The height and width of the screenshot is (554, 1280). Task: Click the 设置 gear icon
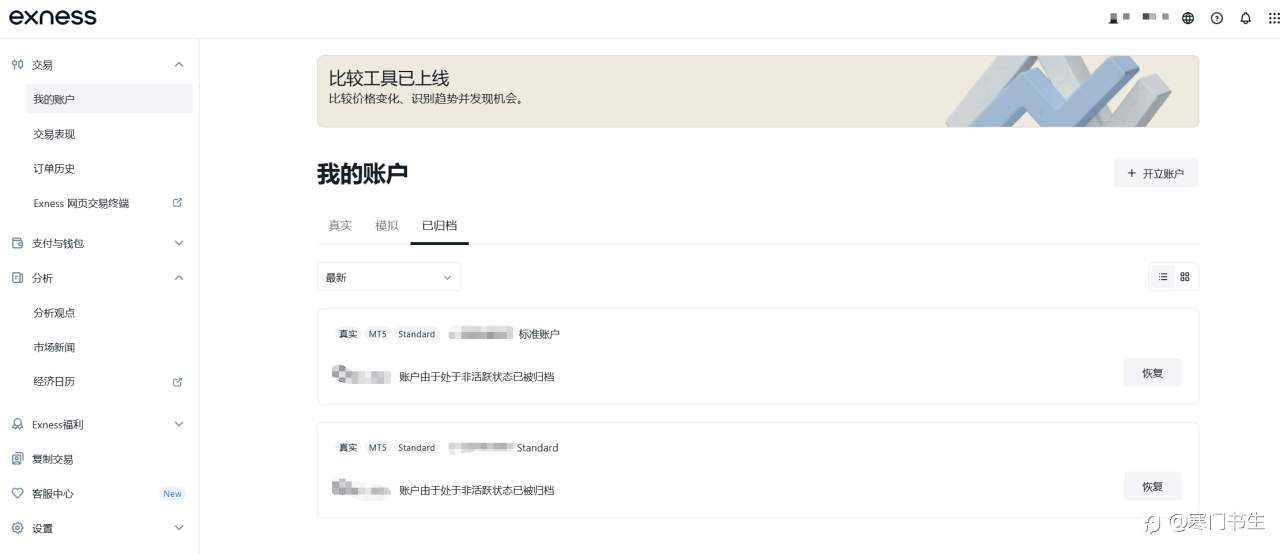17,528
